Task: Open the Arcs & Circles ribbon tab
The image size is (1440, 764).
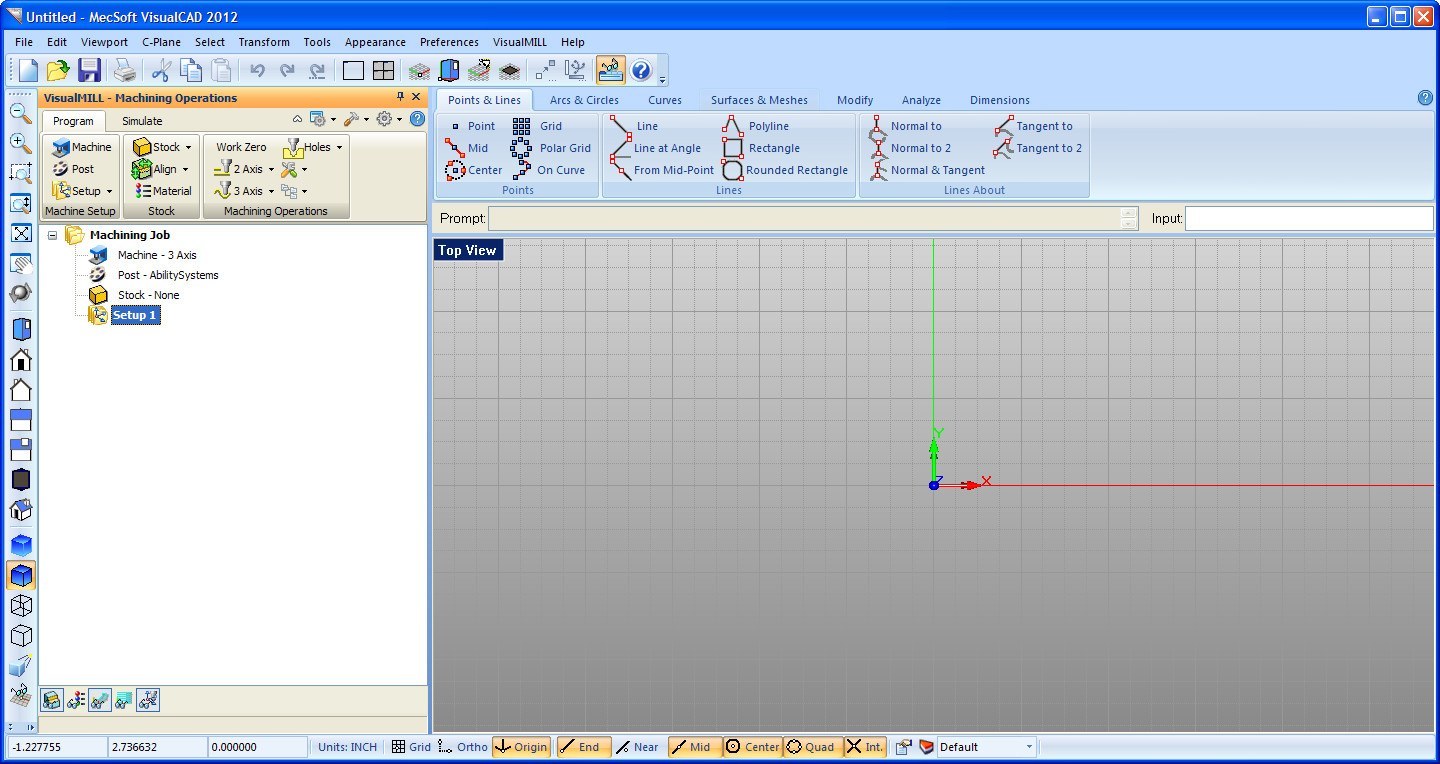Action: click(584, 100)
